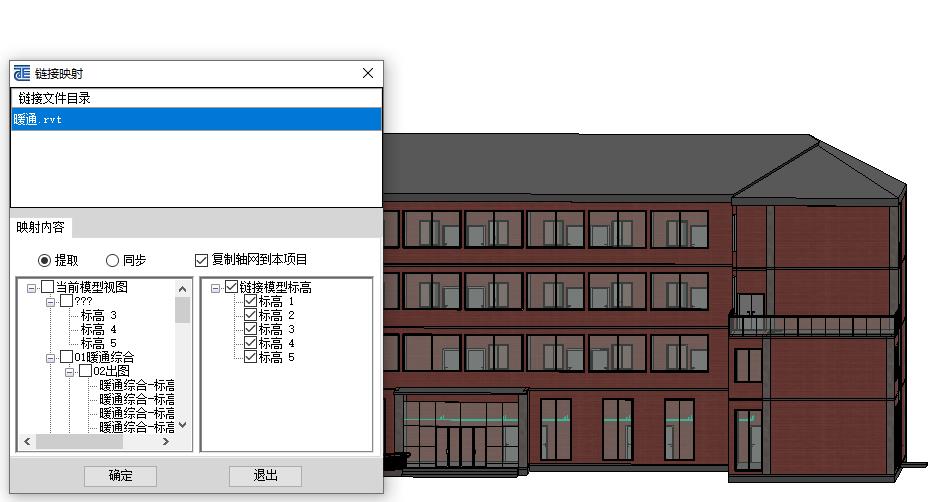Collapse the 02出图 tree node
The width and height of the screenshot is (941, 502).
click(x=70, y=371)
